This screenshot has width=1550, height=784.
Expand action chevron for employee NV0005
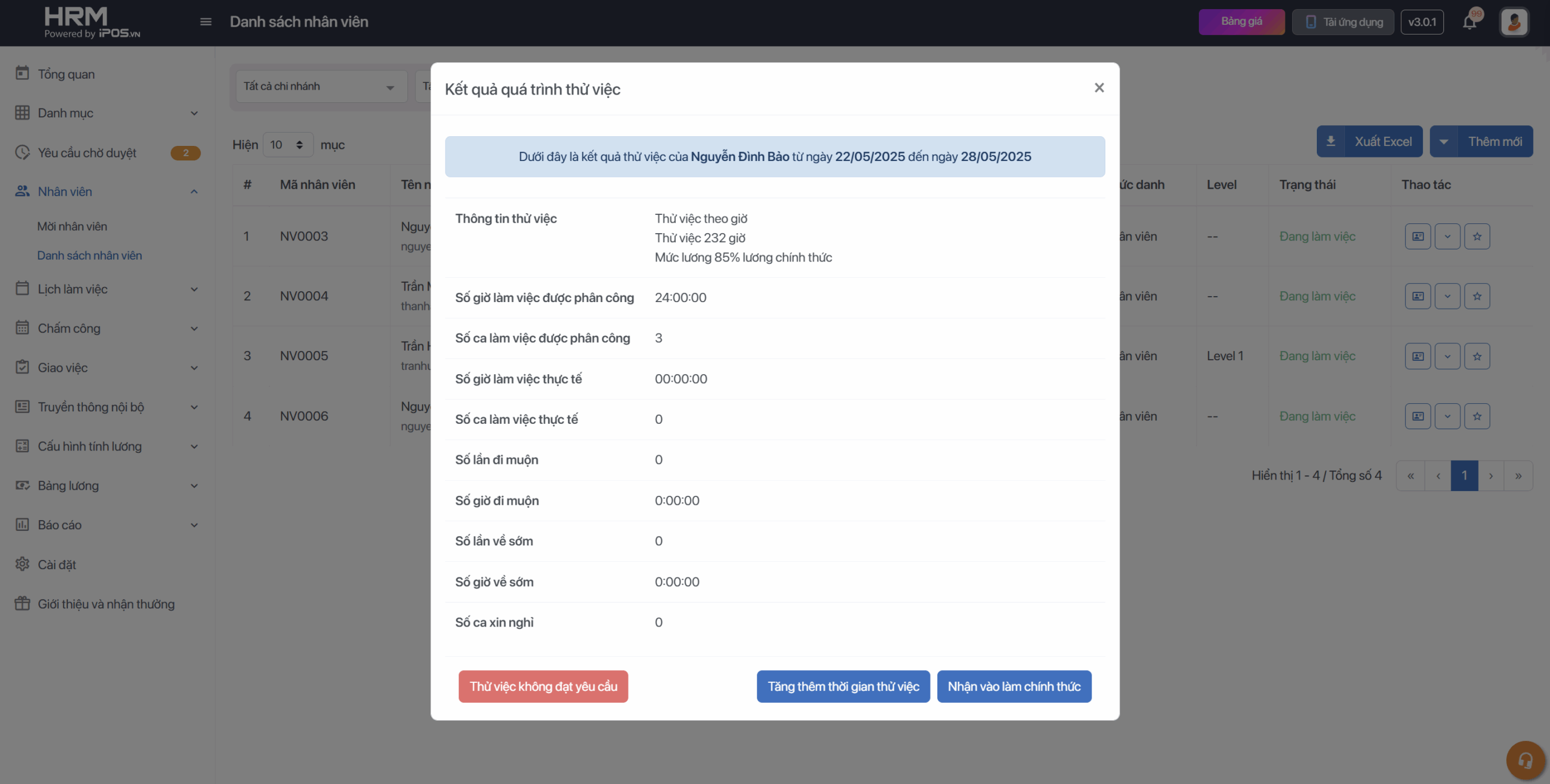(x=1447, y=357)
